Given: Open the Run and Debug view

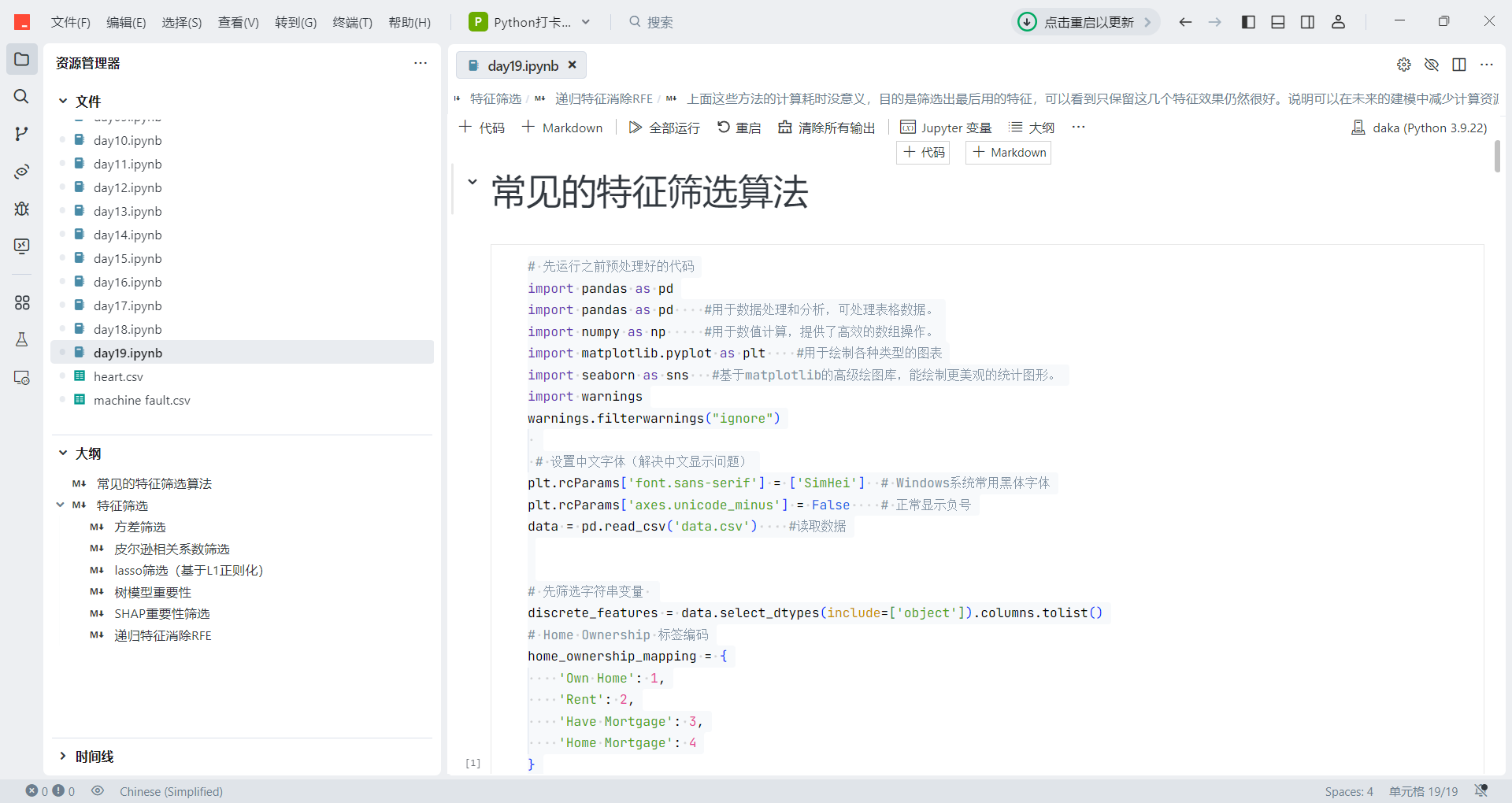Looking at the screenshot, I should click(21, 209).
